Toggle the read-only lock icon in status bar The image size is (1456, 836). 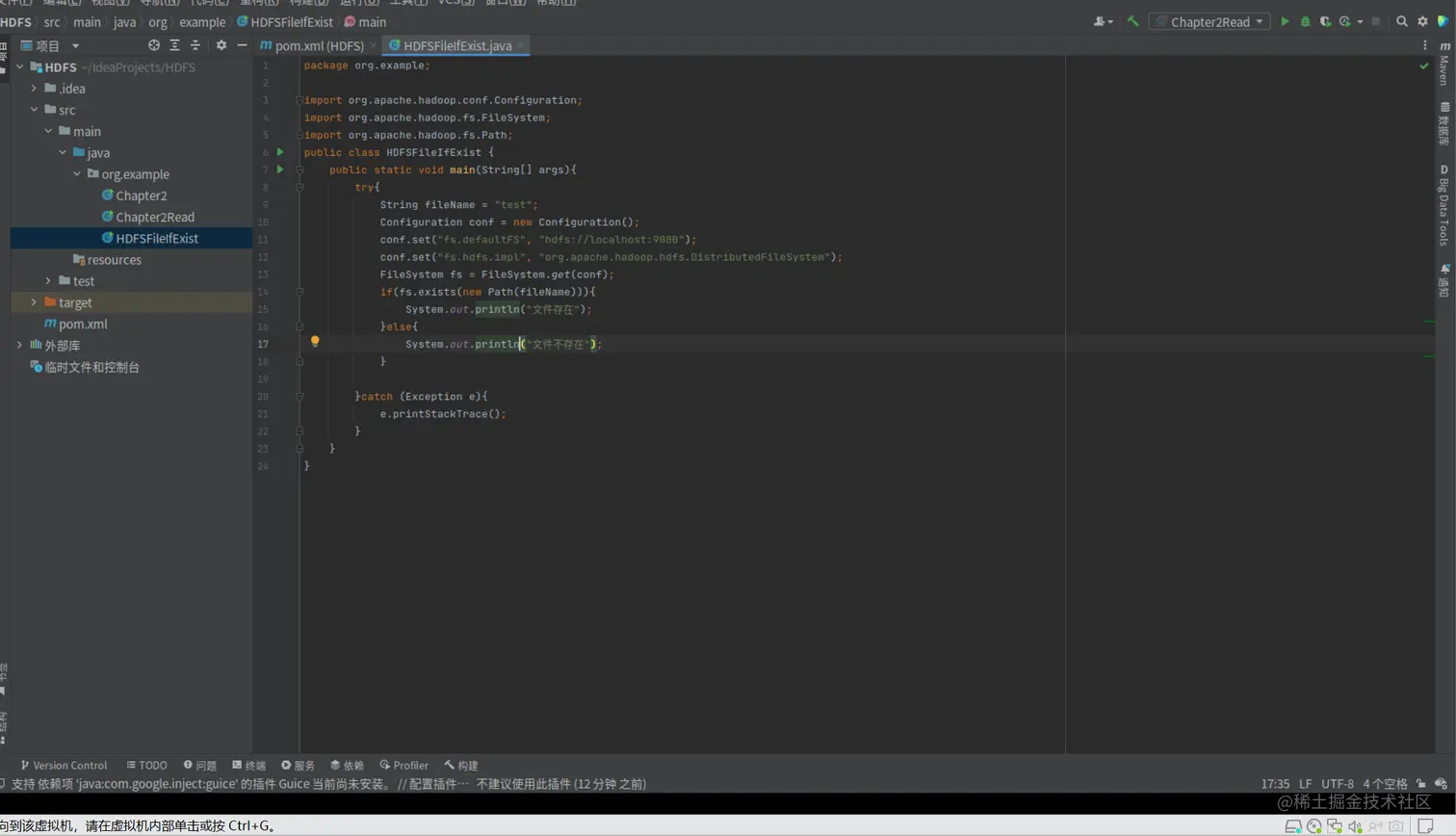1420,784
